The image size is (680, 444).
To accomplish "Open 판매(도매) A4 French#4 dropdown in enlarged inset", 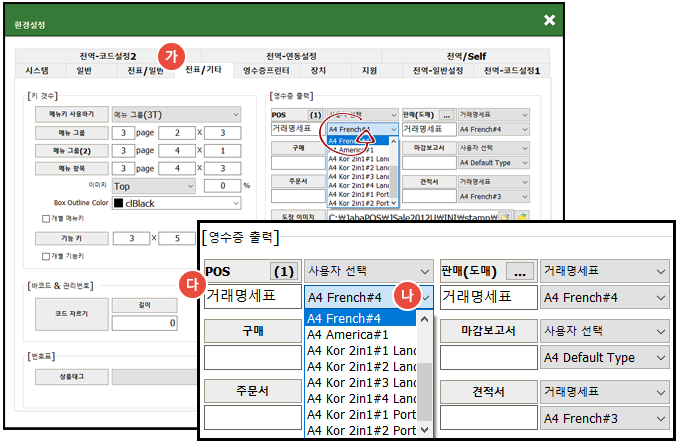I will (605, 297).
